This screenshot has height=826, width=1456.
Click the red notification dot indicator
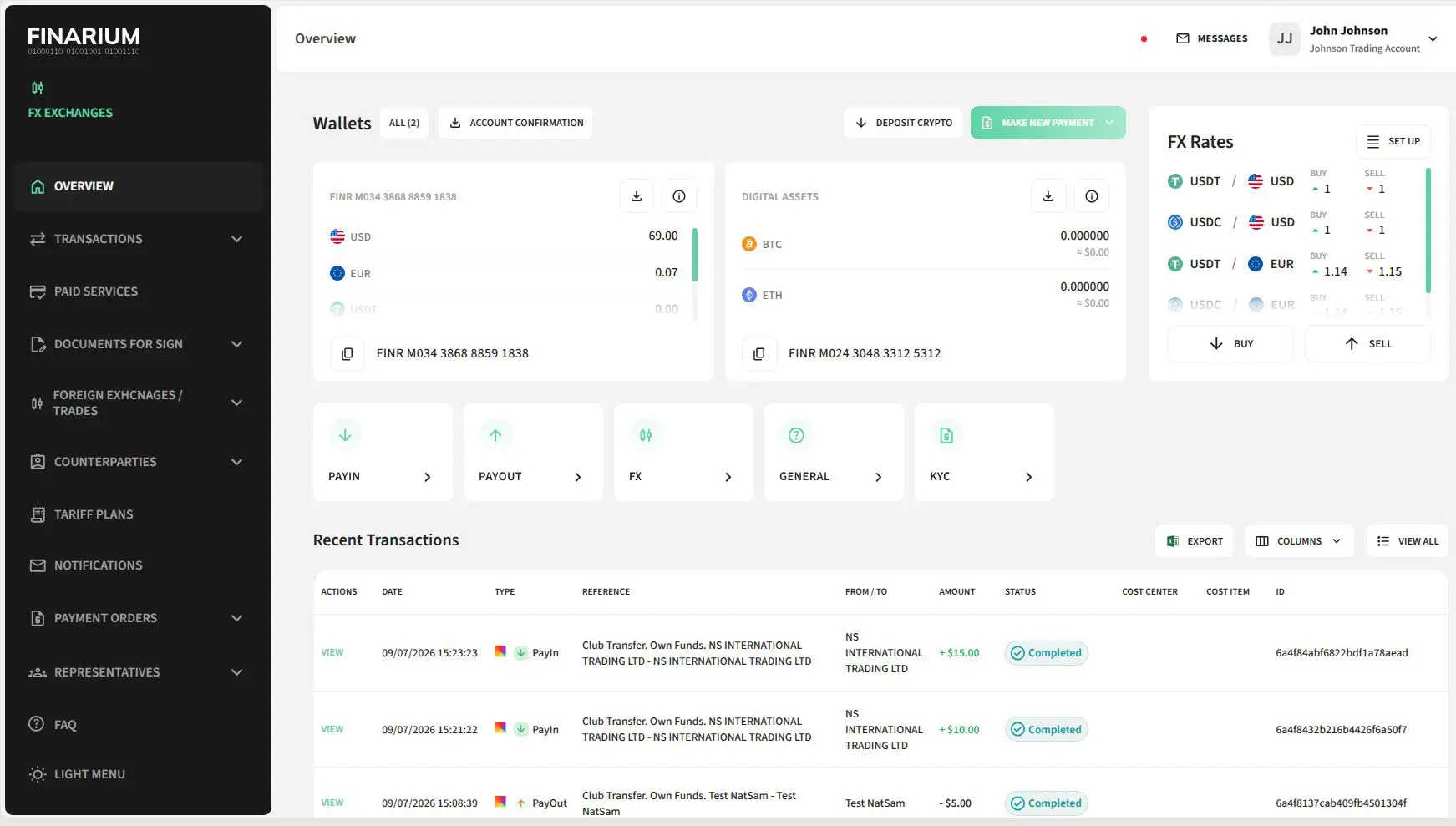point(1144,38)
